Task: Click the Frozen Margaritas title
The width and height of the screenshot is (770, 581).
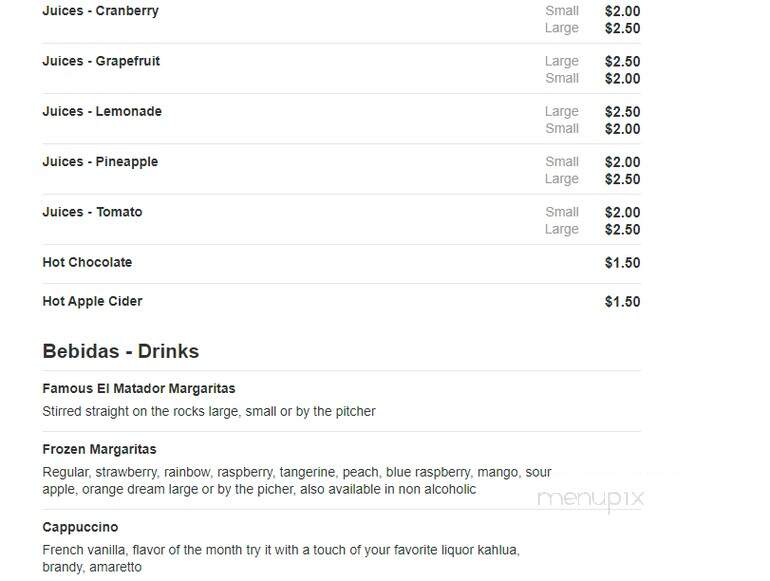Action: 99,449
